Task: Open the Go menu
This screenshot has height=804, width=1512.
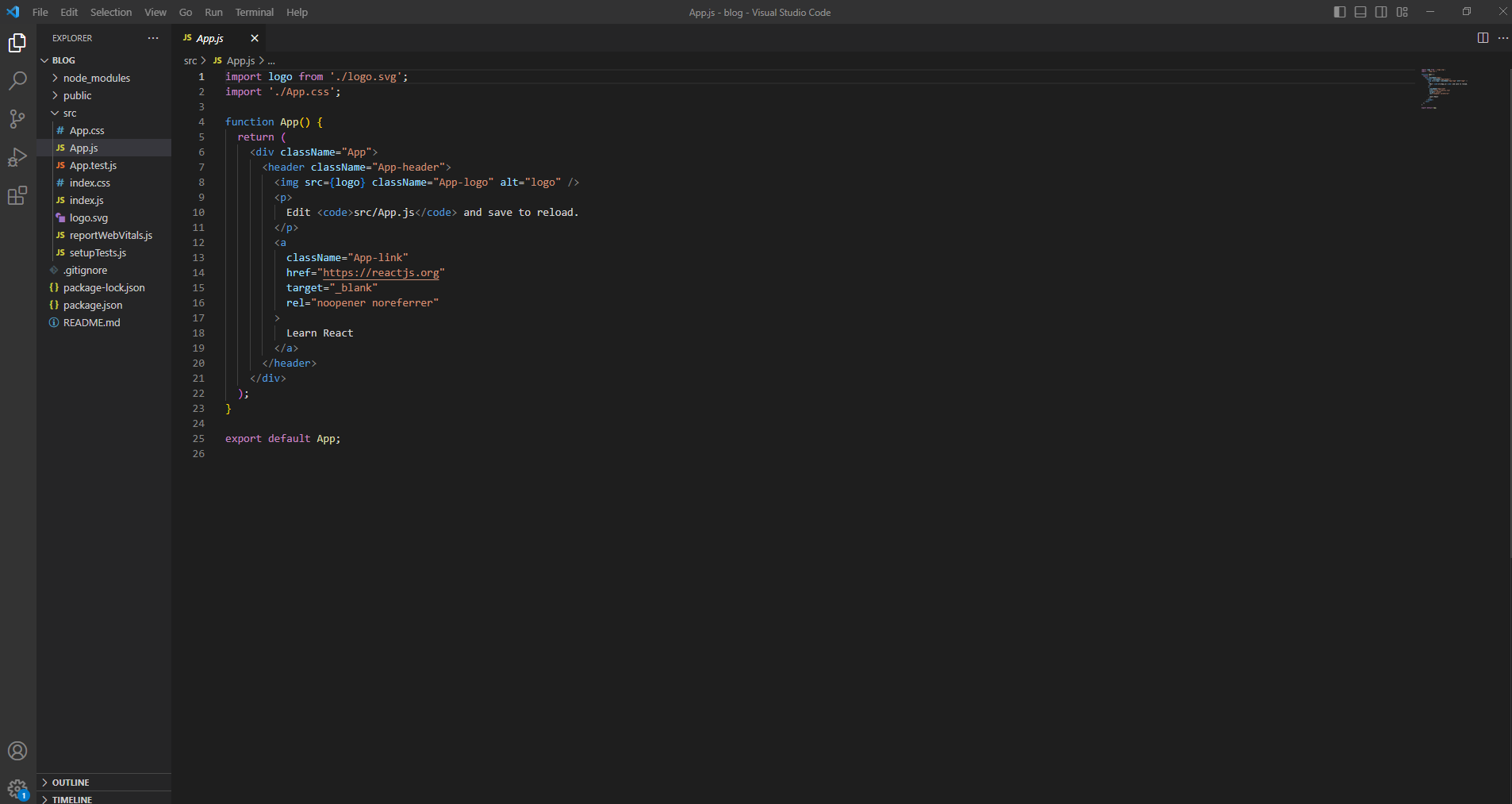Action: coord(186,12)
